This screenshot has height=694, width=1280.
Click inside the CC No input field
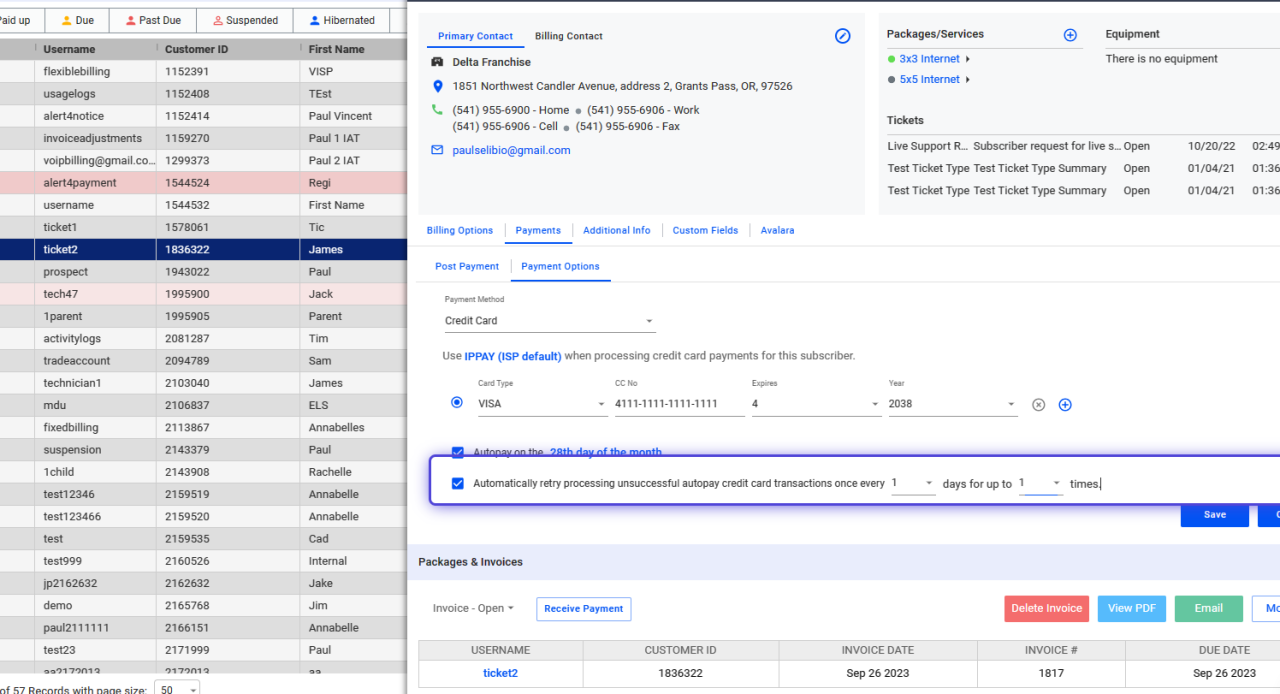679,403
